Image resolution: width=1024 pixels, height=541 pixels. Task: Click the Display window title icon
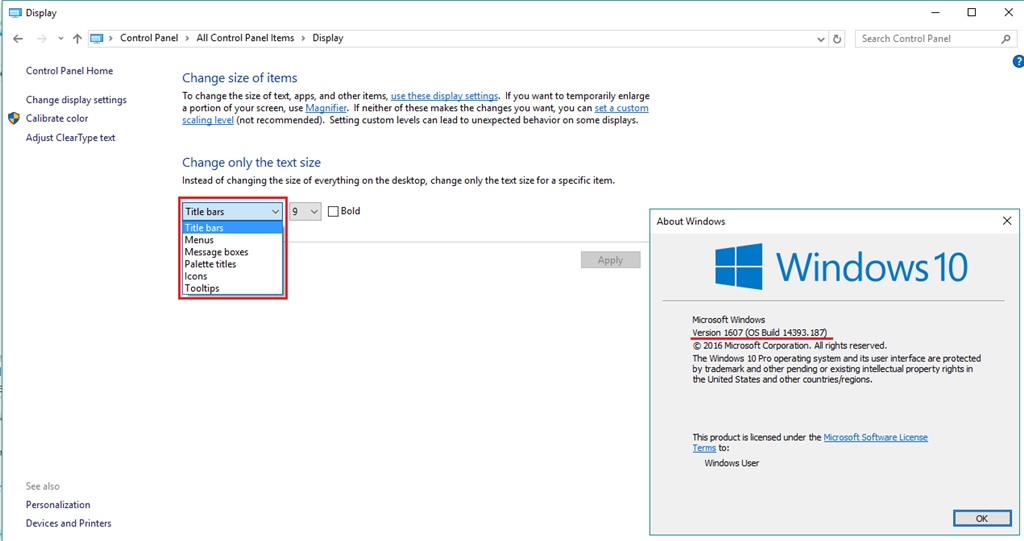pyautogui.click(x=15, y=12)
